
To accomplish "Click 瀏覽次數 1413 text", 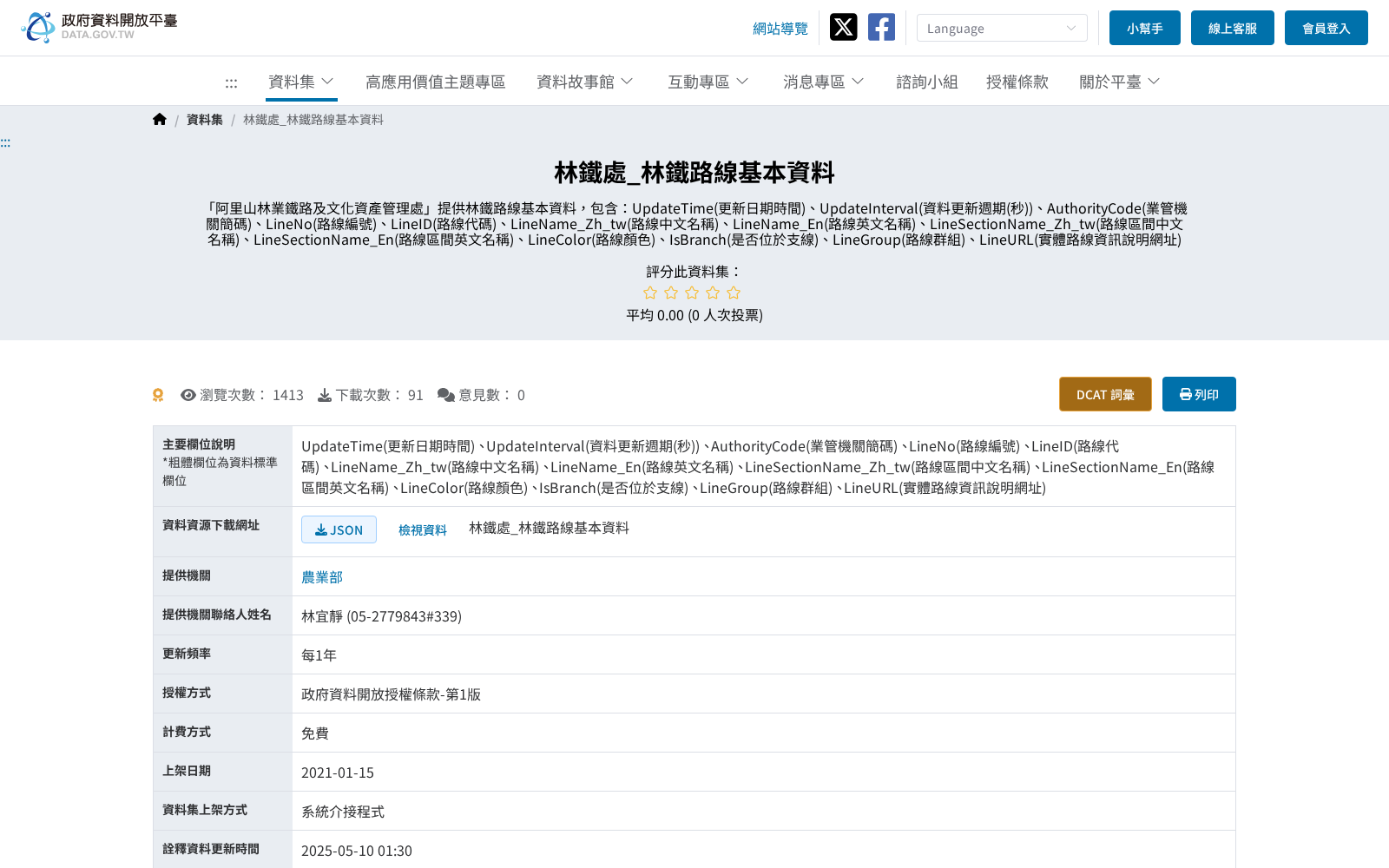I will [252, 395].
